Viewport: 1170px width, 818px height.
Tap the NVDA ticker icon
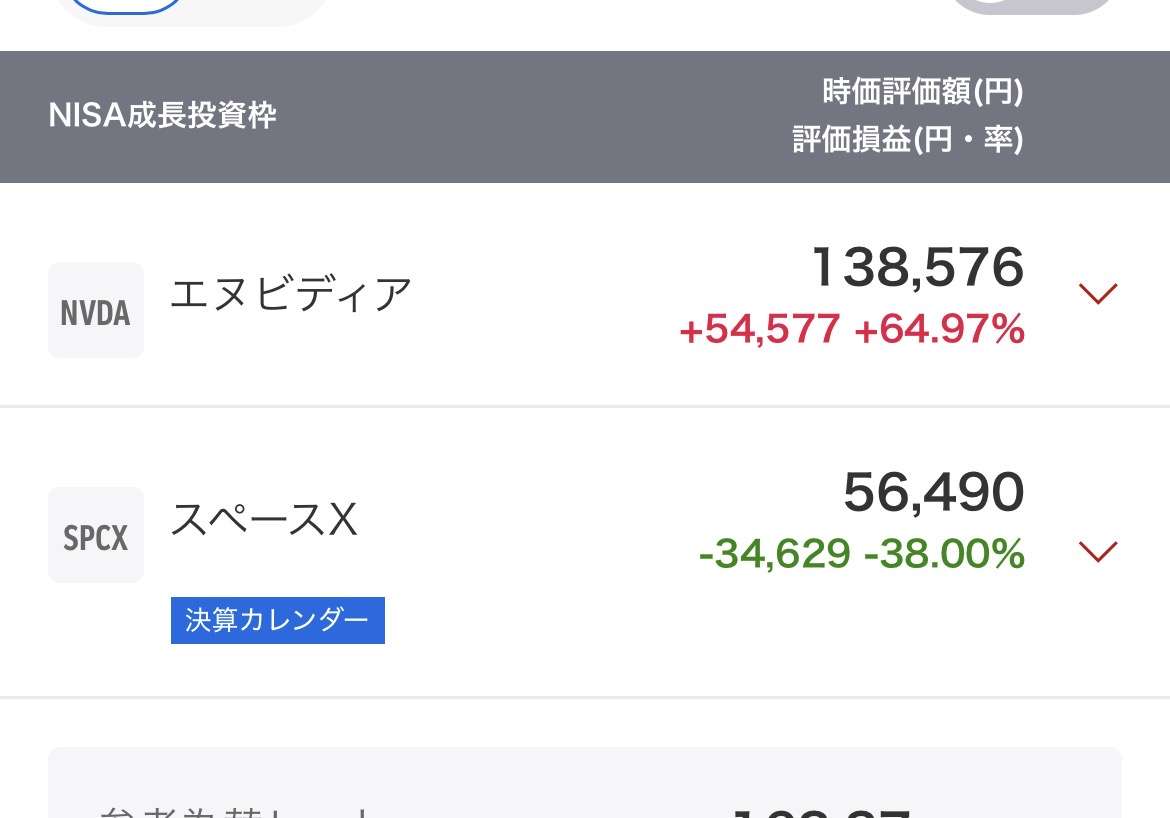point(96,310)
